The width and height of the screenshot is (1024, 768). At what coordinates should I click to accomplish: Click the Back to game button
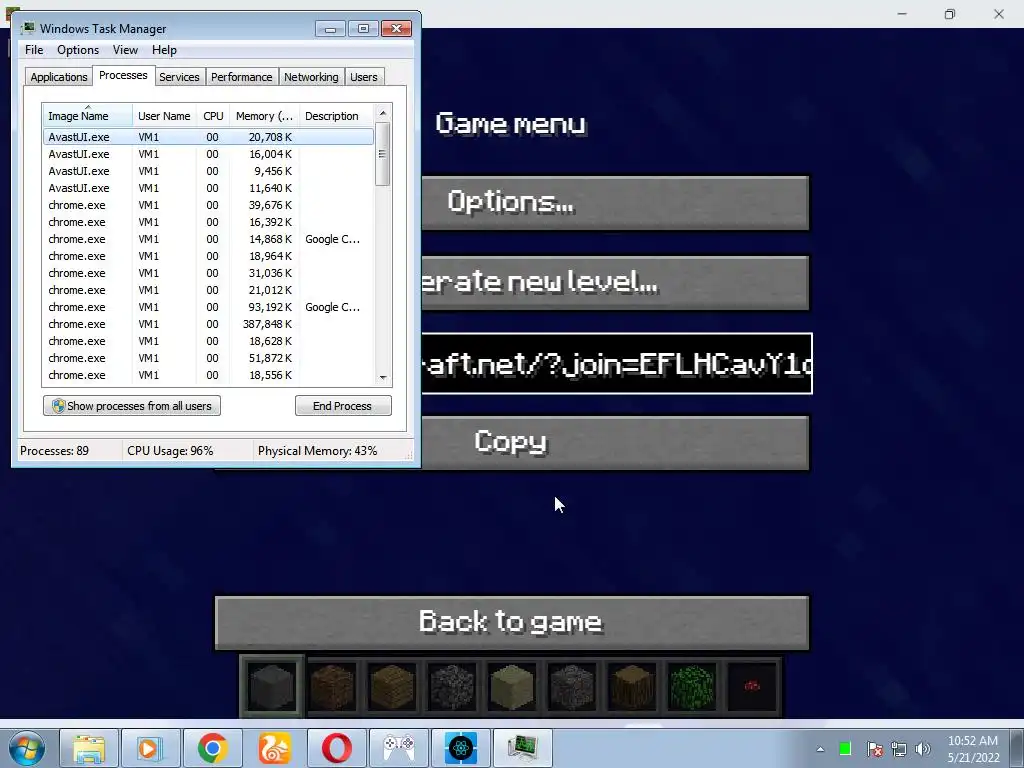pos(512,622)
